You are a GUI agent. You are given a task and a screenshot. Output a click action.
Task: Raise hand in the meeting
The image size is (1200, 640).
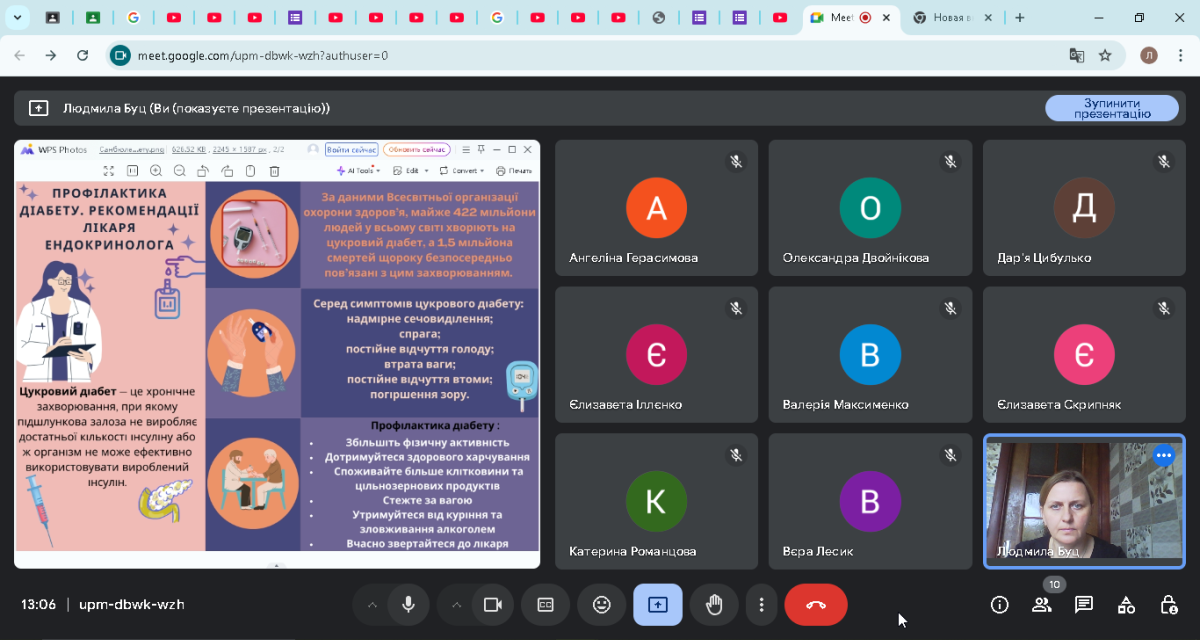tap(714, 605)
